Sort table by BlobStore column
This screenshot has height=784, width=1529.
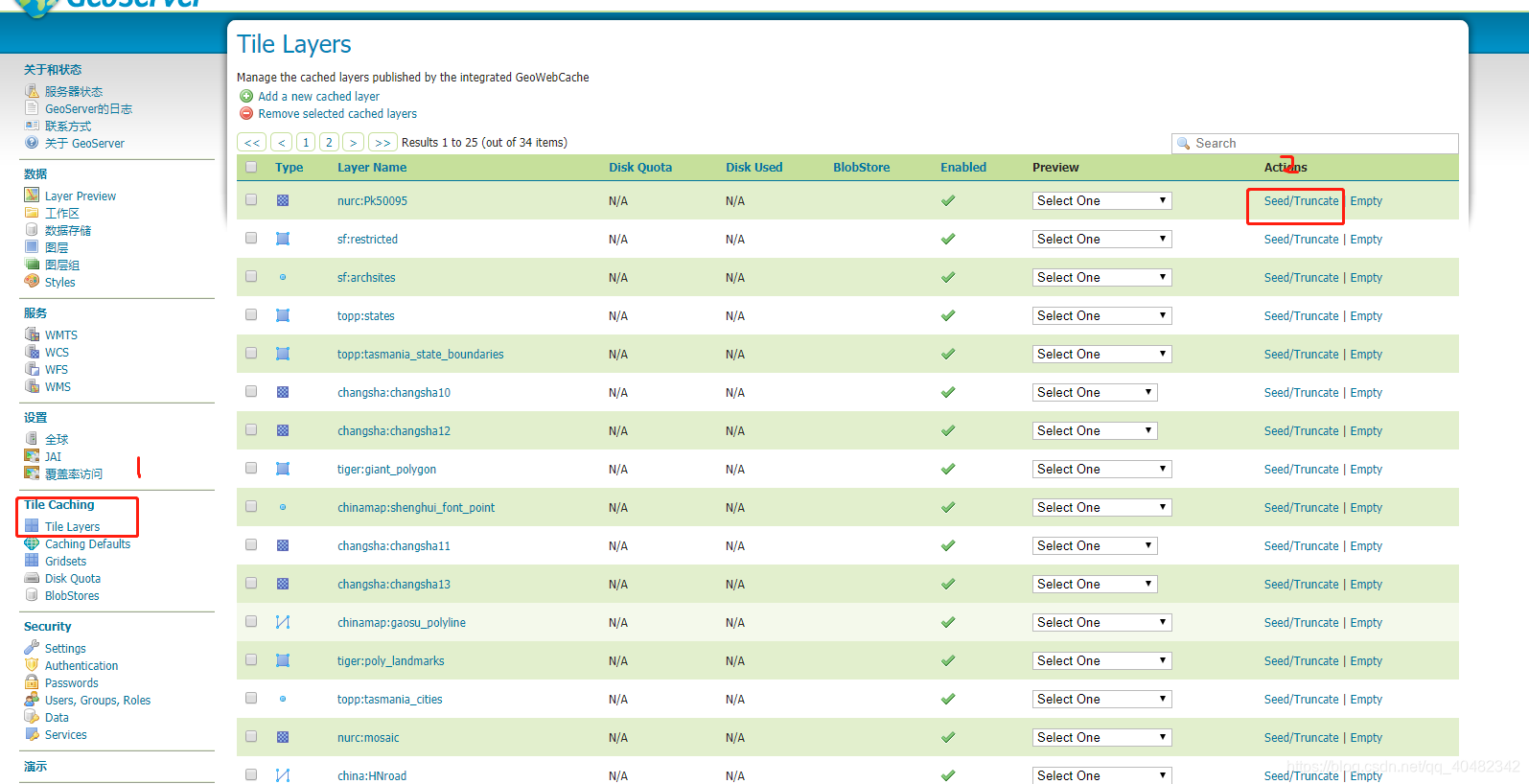tap(861, 167)
